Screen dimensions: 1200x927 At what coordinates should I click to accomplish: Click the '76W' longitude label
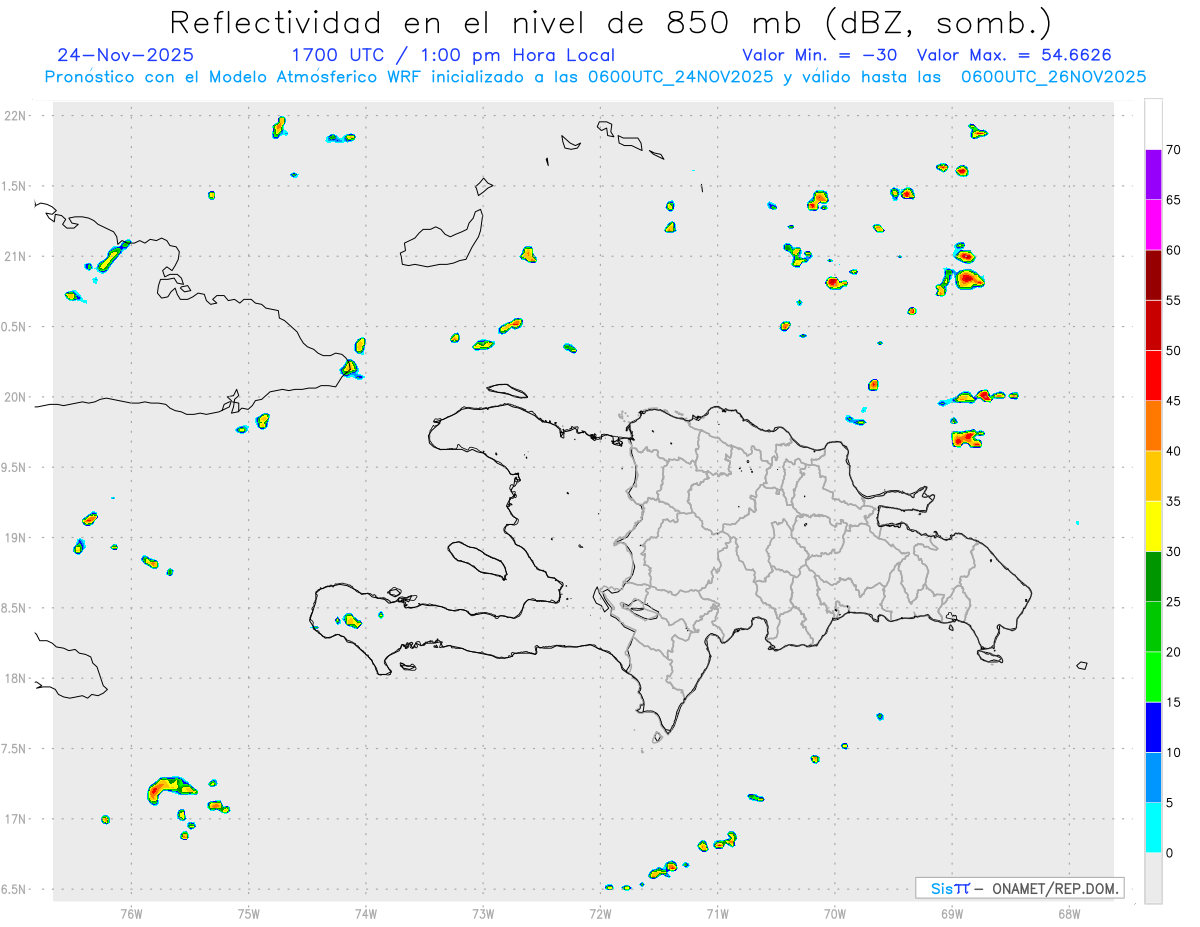(x=131, y=913)
